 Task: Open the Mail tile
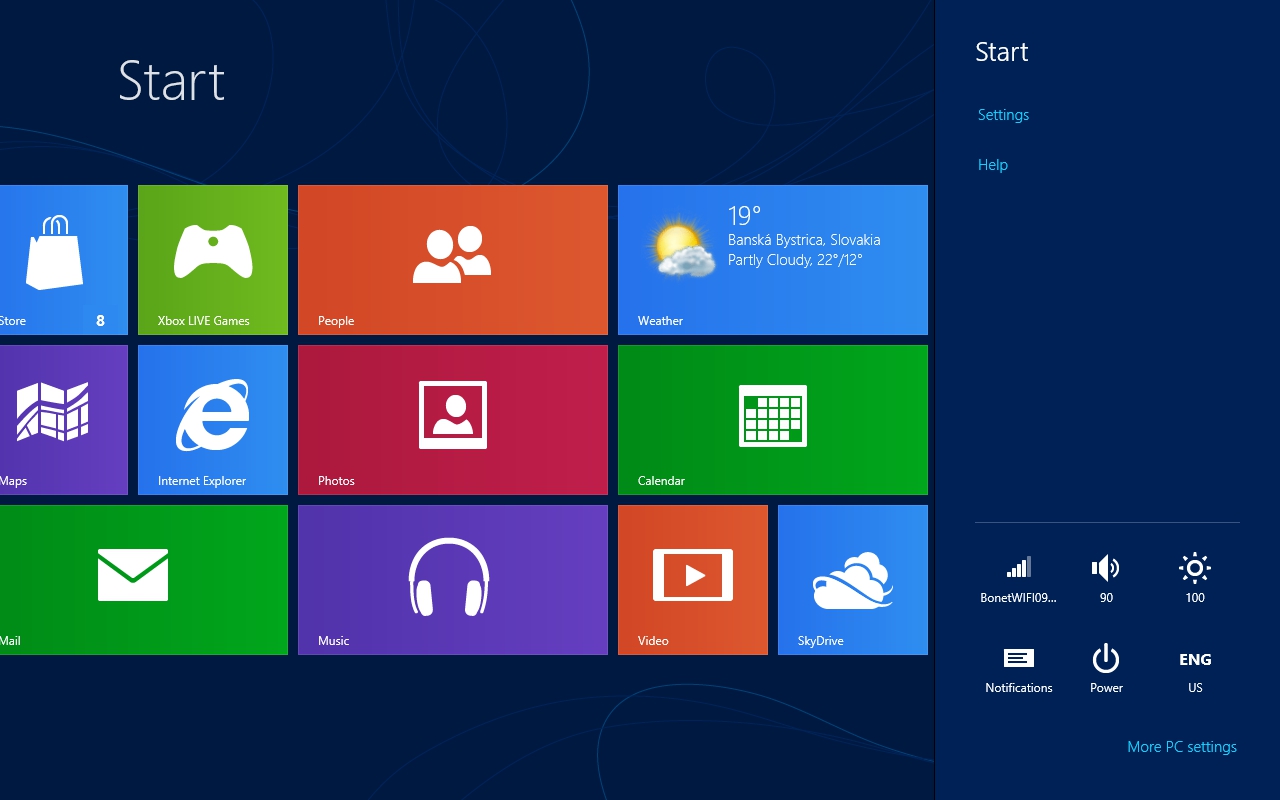tap(144, 580)
